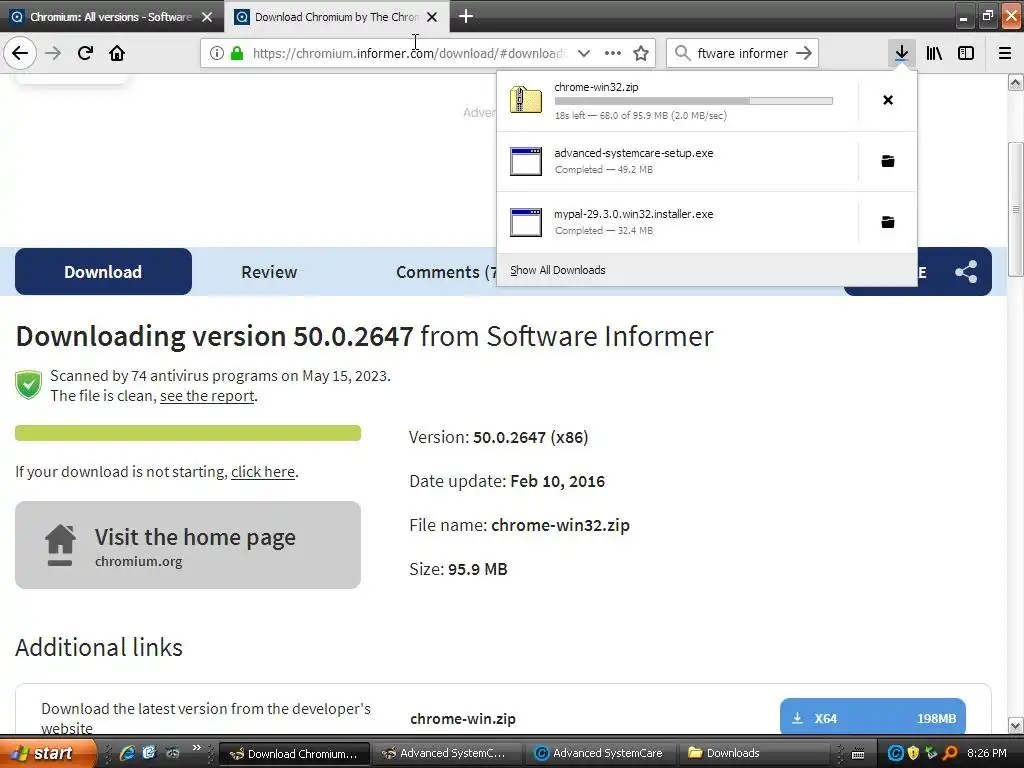Click the page vertical scrollbar thumb
This screenshot has height=768, width=1024.
pos(1016,209)
